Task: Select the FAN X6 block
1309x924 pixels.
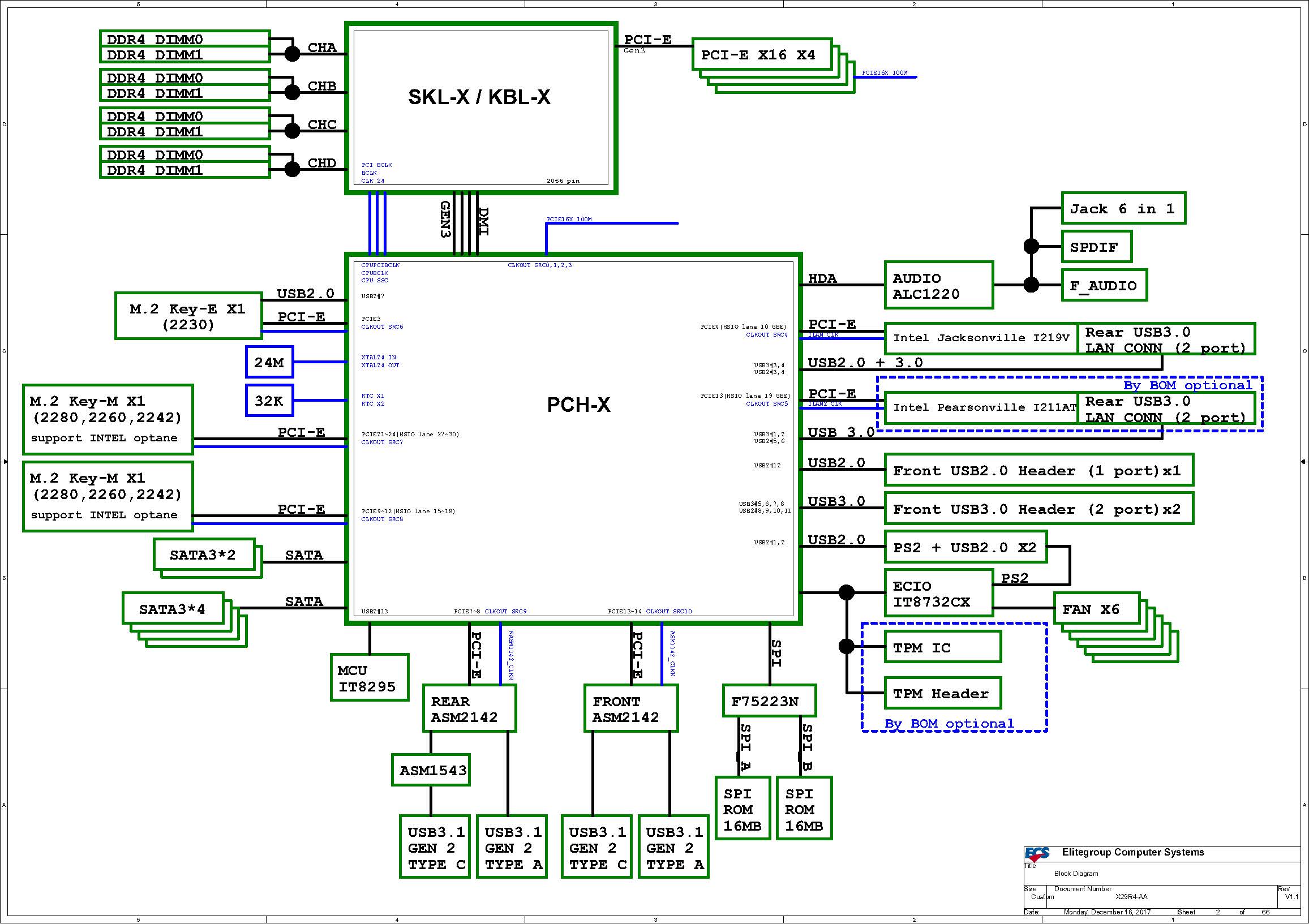Action: tap(1096, 608)
